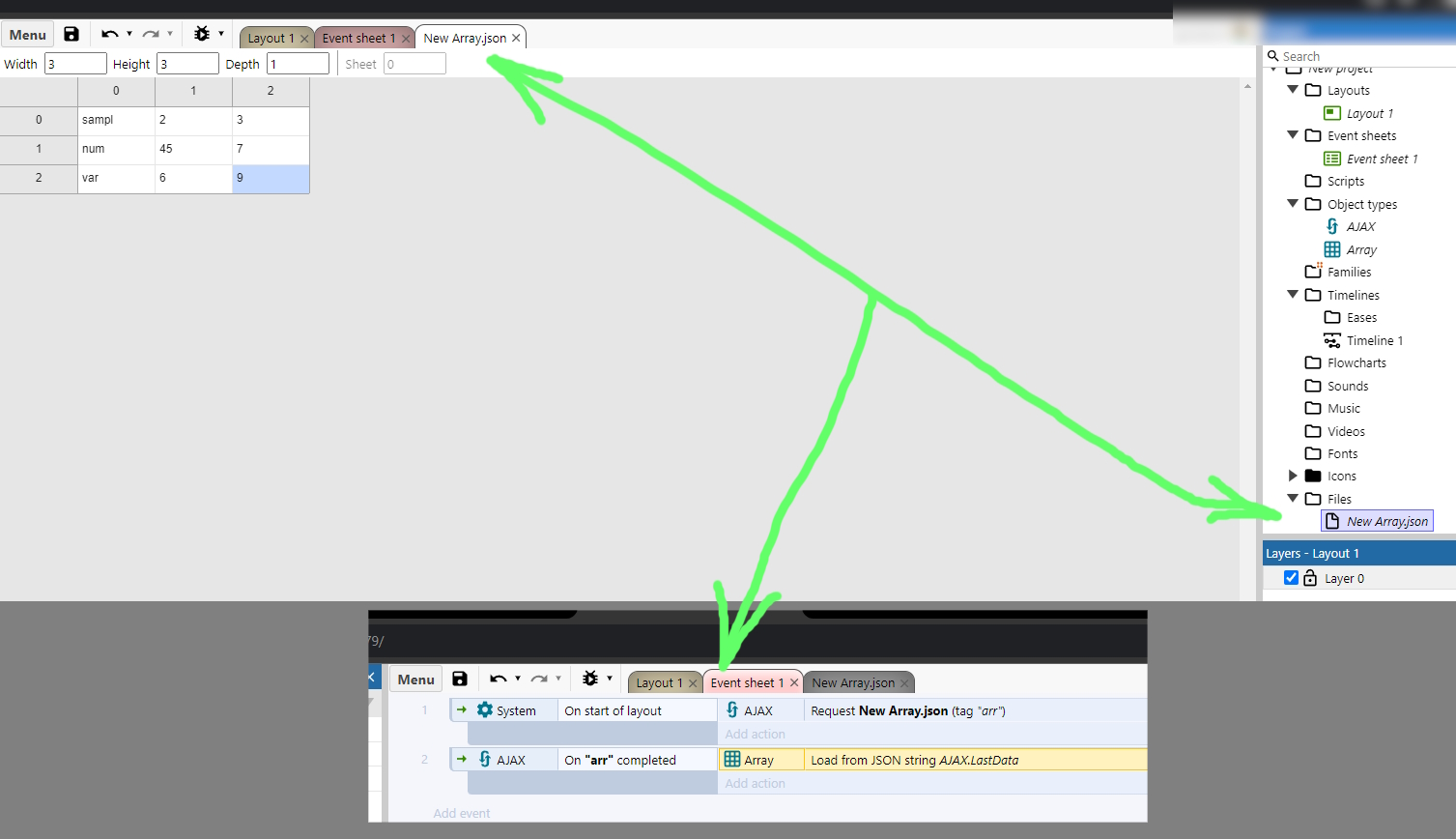Select the New Array.json tab in the top window
The image size is (1456, 839).
pyautogui.click(x=465, y=38)
